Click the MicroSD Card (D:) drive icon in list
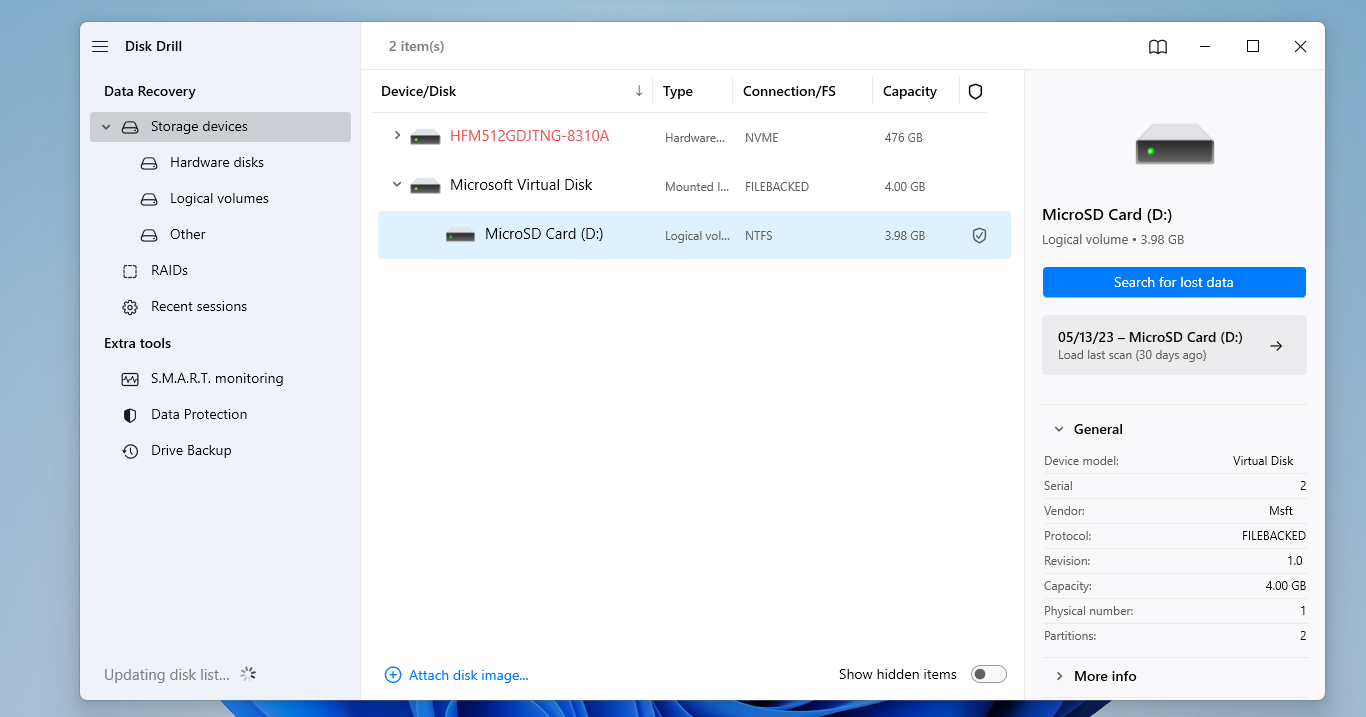This screenshot has height=717, width=1366. click(x=460, y=235)
